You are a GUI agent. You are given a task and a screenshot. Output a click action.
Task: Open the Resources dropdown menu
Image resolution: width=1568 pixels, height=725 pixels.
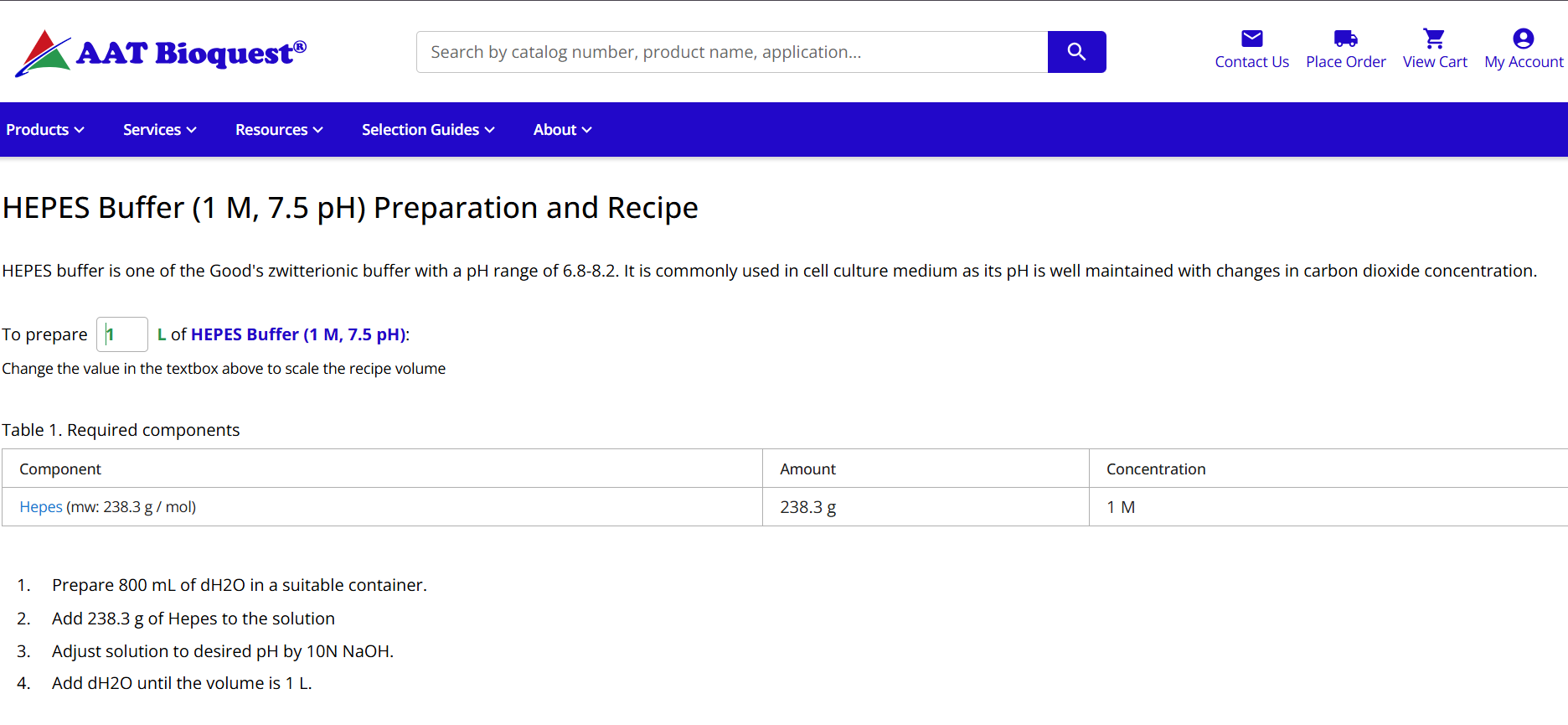279,130
